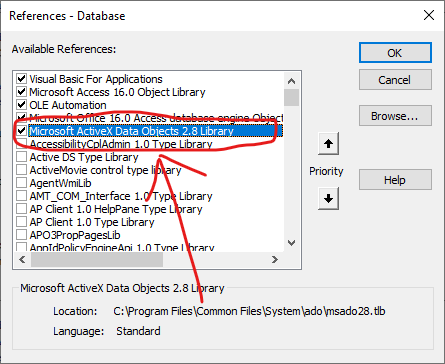Select AP Client 1.0 Type Library text

92,222
